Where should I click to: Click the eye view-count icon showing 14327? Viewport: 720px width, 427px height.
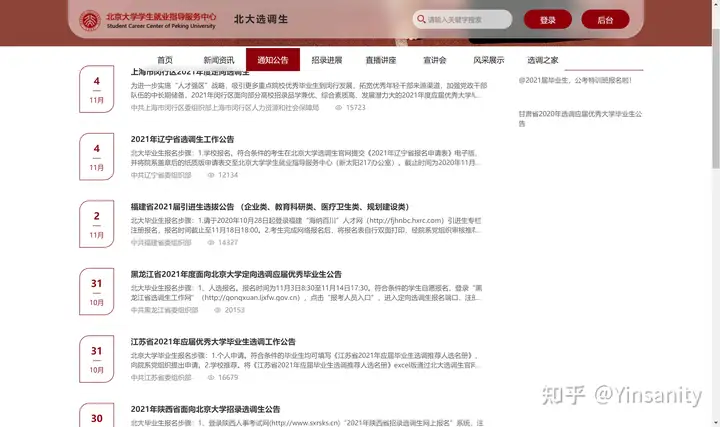tap(211, 242)
